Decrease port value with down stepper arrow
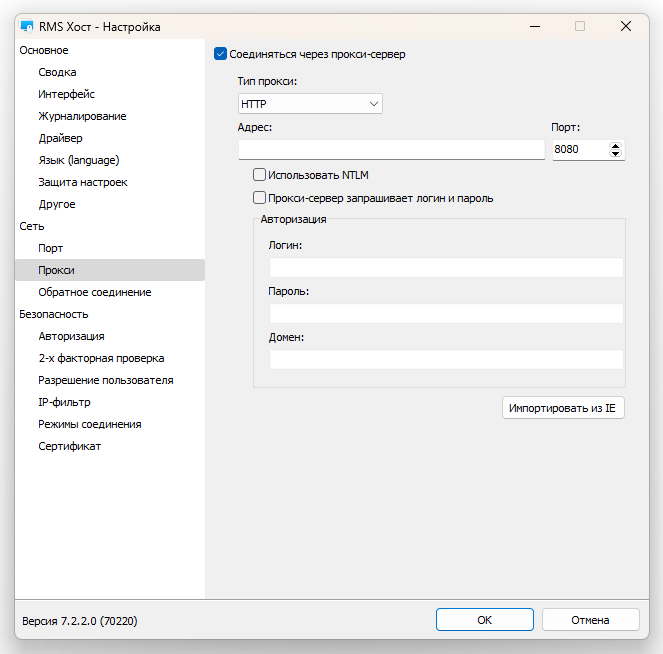Screen dimensions: 663x654 tap(615, 153)
